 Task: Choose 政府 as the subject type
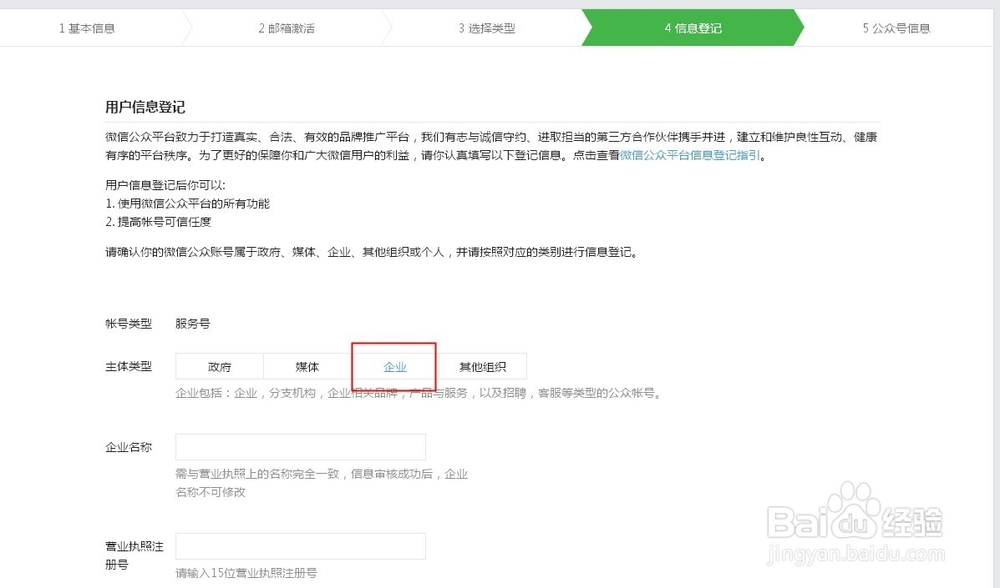[x=219, y=367]
